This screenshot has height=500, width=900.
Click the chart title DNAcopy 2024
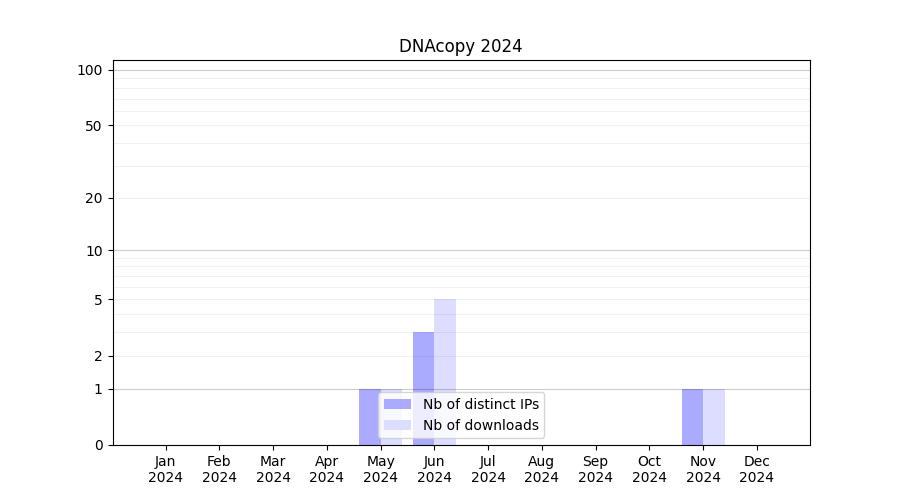460,46
